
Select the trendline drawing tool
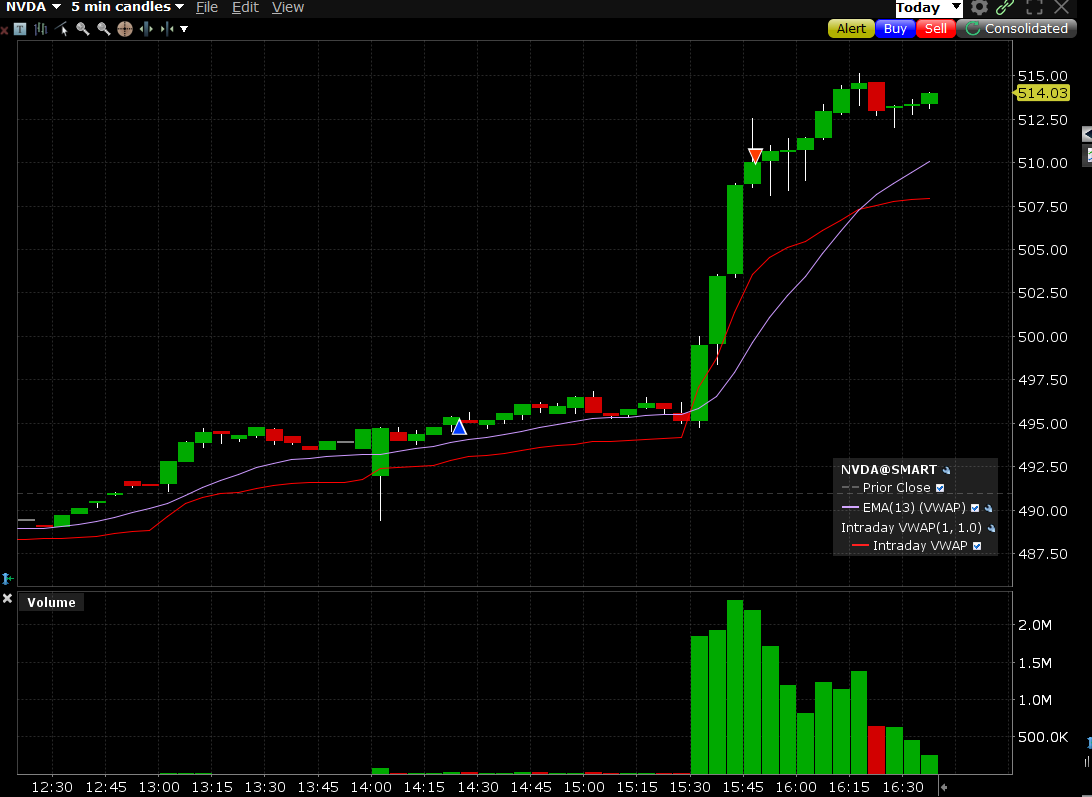(x=62, y=29)
